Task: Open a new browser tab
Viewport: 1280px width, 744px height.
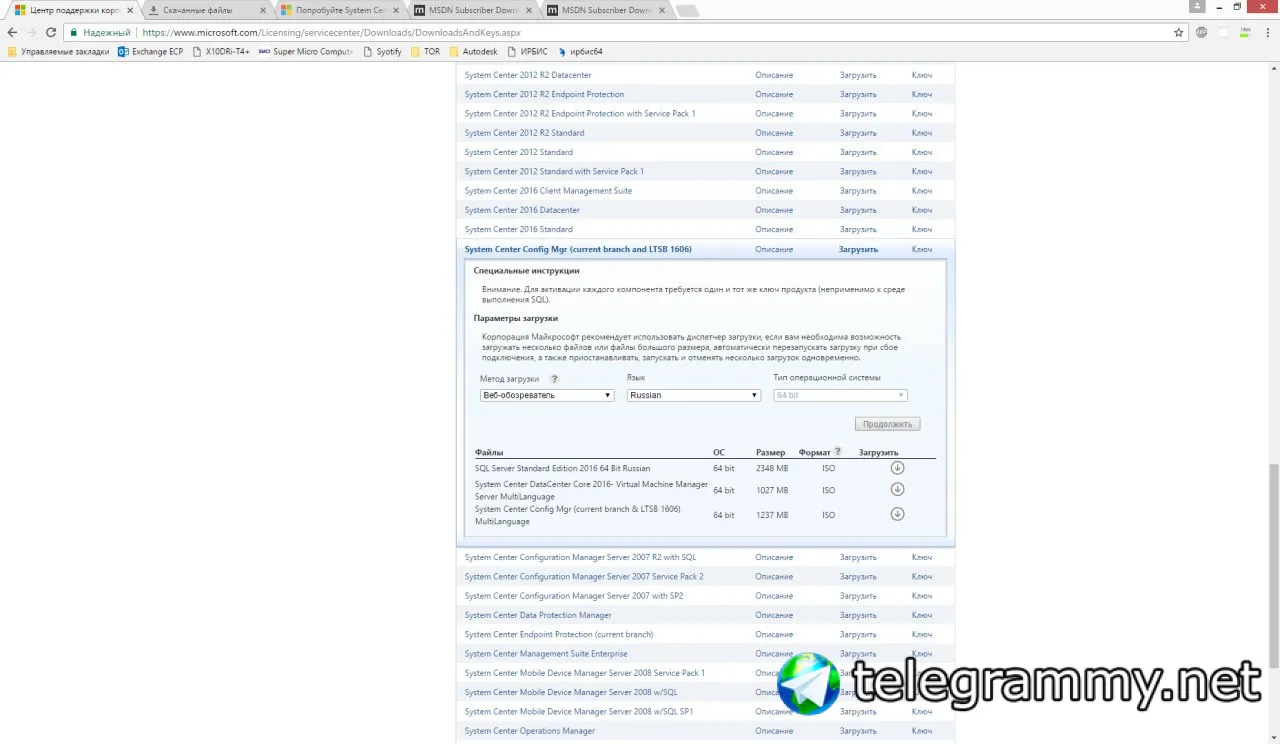Action: tap(688, 11)
